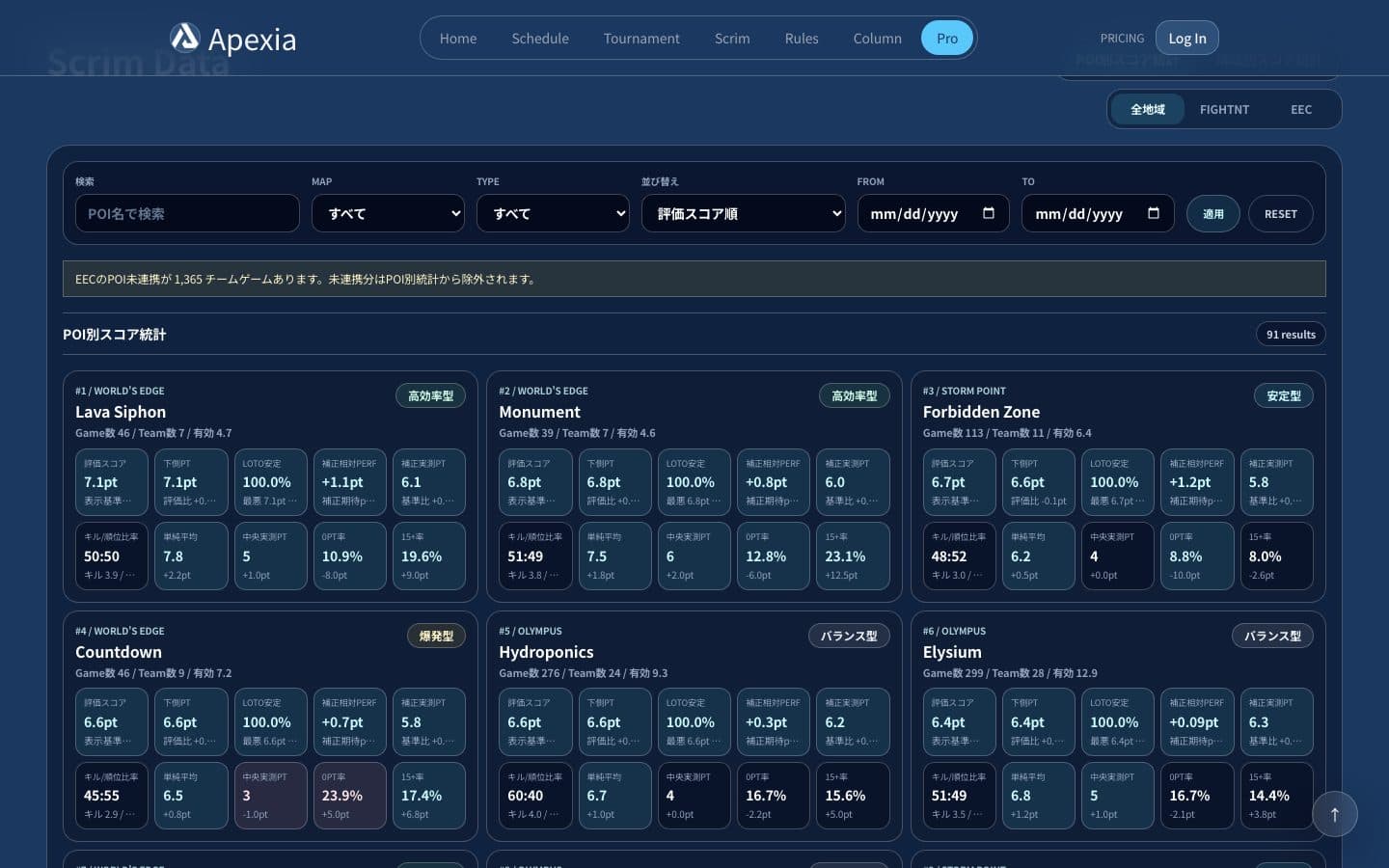The height and width of the screenshot is (868, 1389).
Task: Open the Rules nav item
Action: pyautogui.click(x=802, y=39)
